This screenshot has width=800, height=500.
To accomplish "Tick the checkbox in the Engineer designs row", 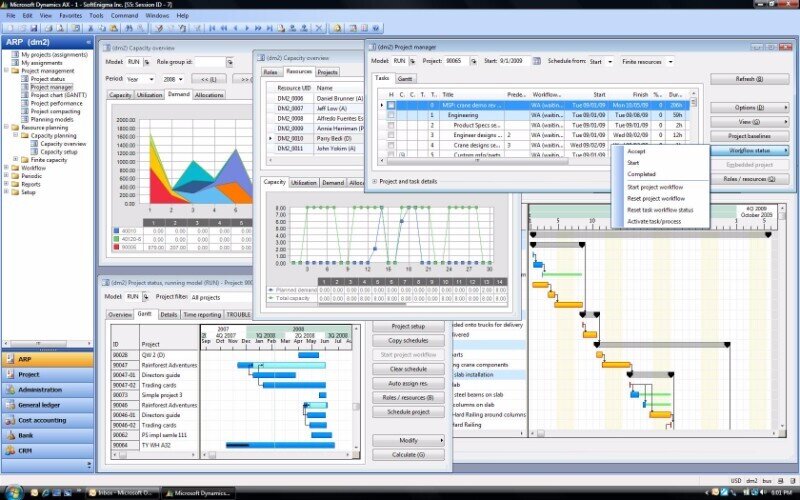I will pyautogui.click(x=391, y=135).
